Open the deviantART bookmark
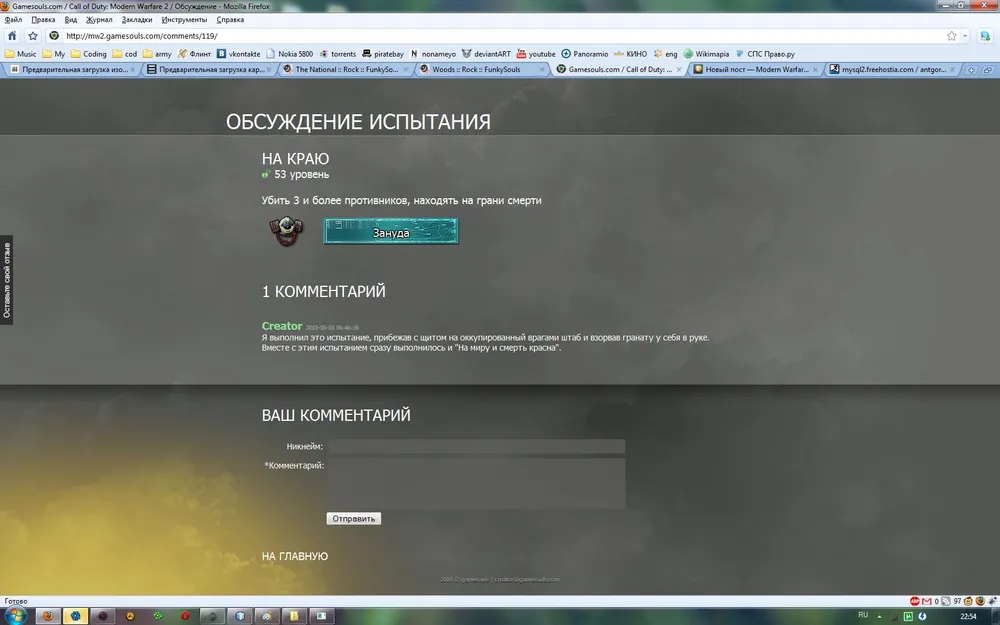The width and height of the screenshot is (1000, 625). [x=486, y=54]
